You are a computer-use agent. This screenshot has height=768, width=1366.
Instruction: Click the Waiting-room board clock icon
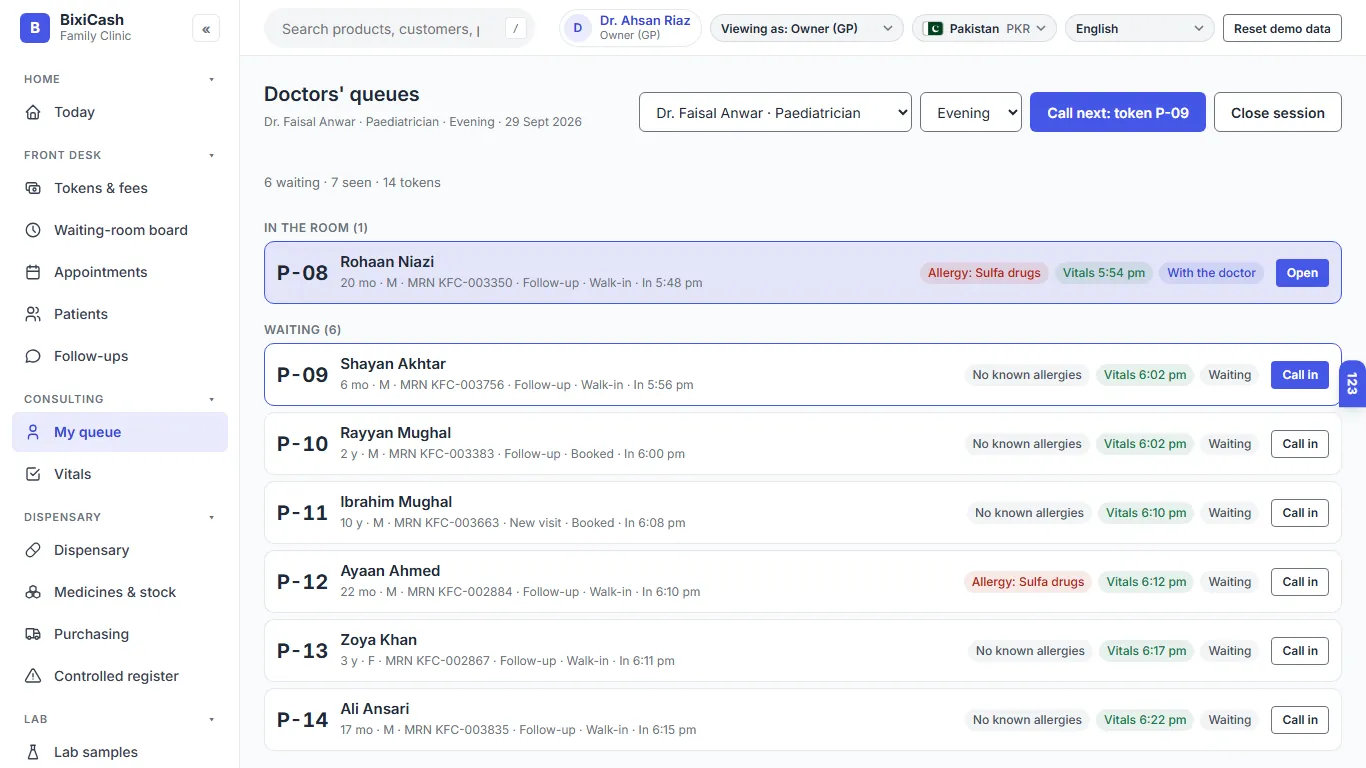[x=34, y=230]
